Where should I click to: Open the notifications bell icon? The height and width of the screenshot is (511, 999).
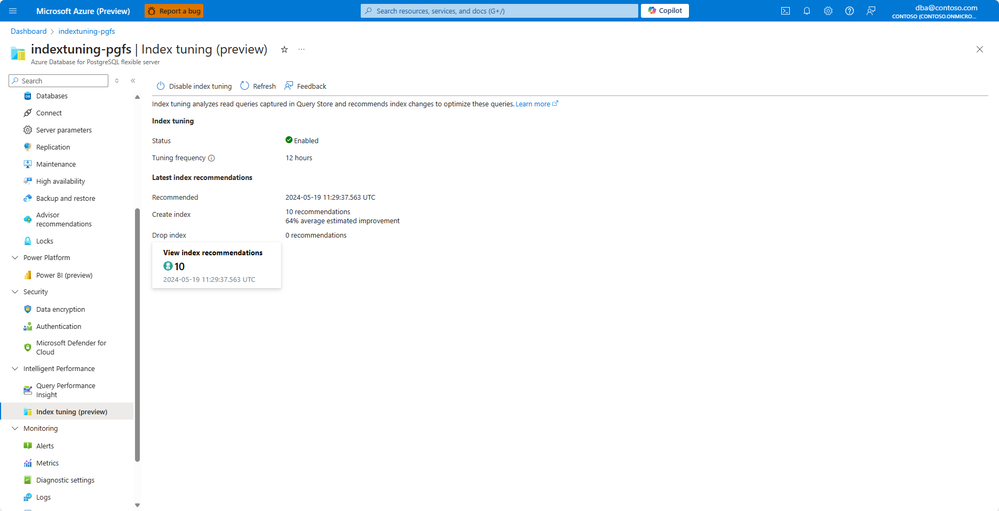pos(807,11)
